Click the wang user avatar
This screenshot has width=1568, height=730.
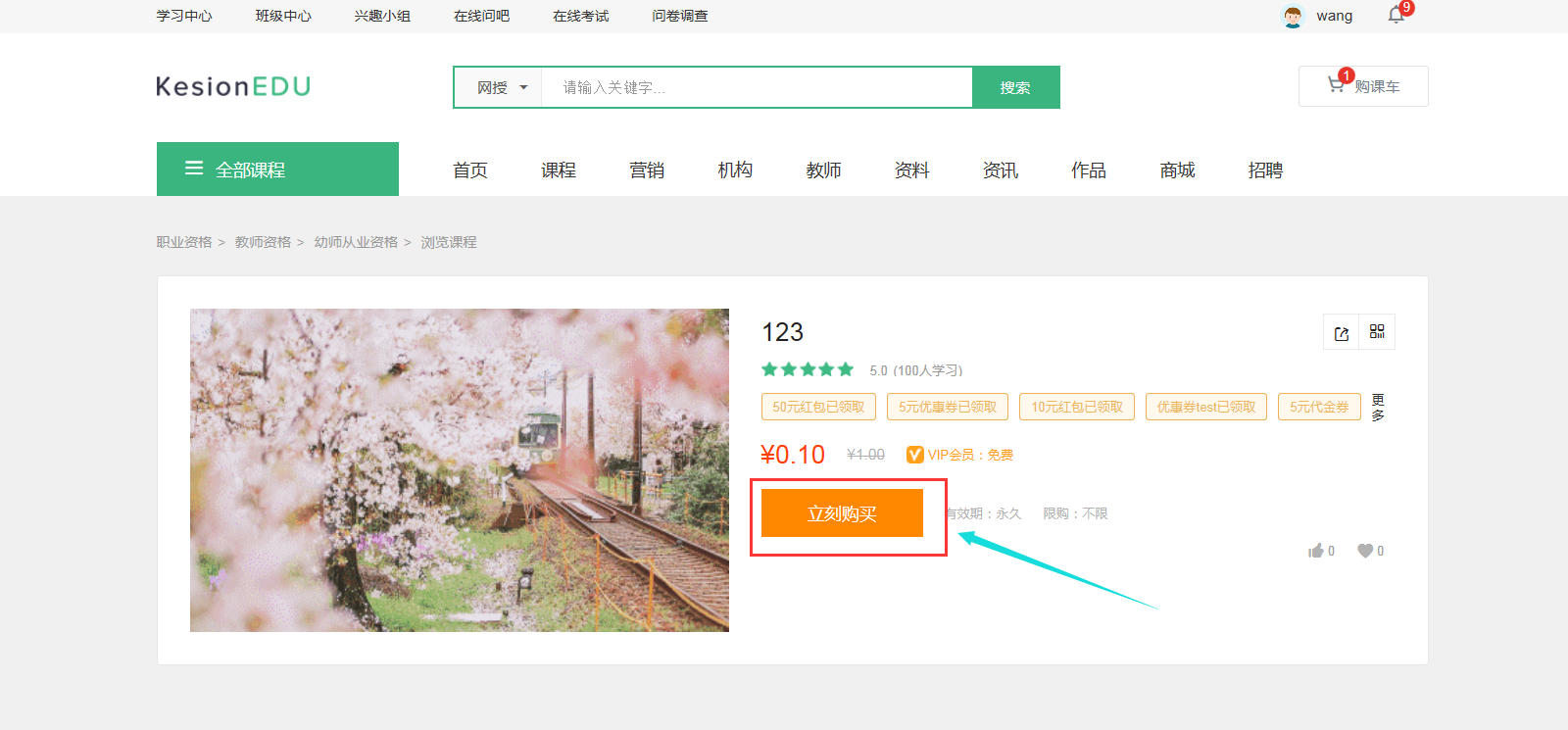pyautogui.click(x=1294, y=17)
